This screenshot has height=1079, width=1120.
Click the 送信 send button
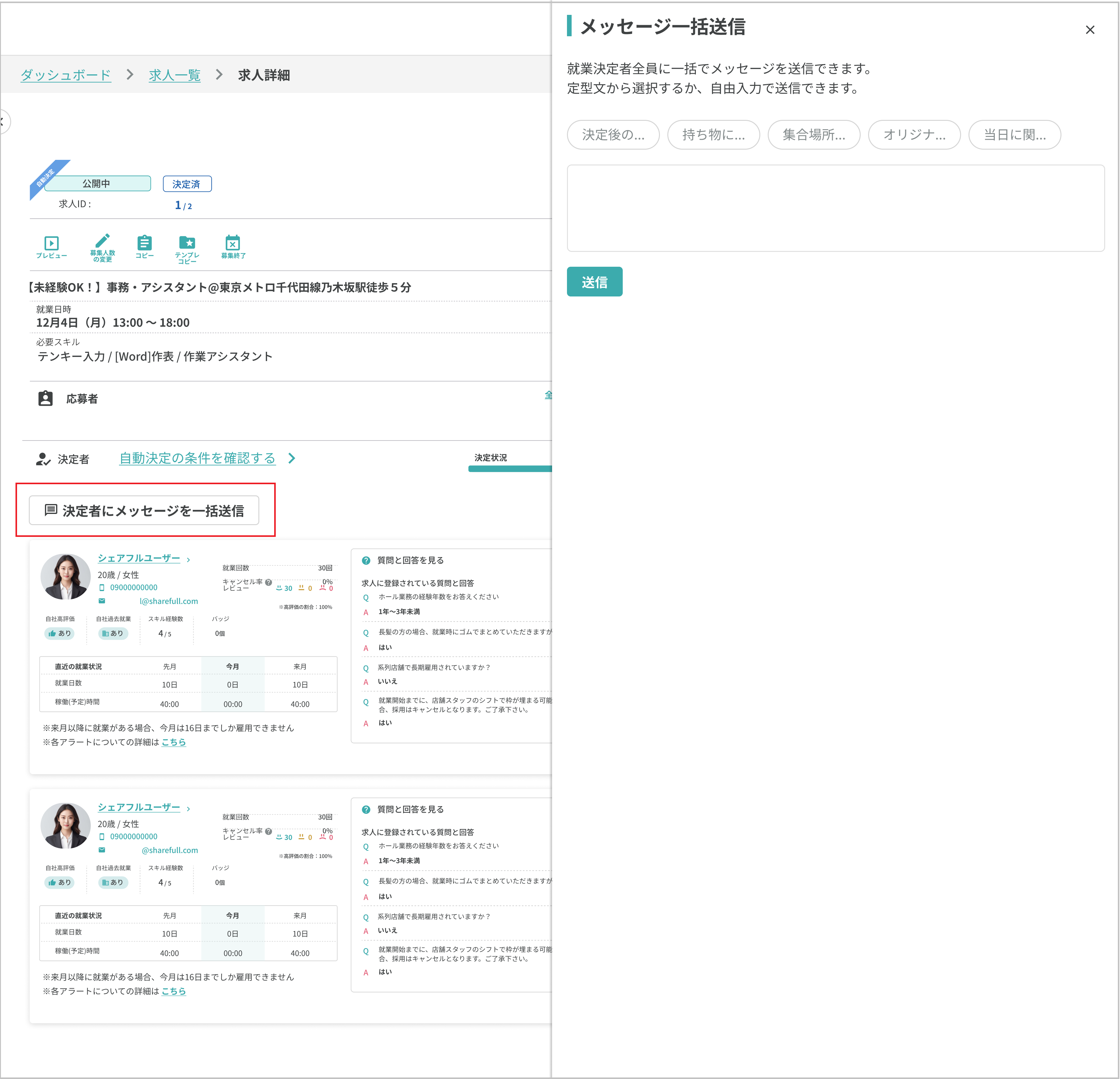(594, 282)
